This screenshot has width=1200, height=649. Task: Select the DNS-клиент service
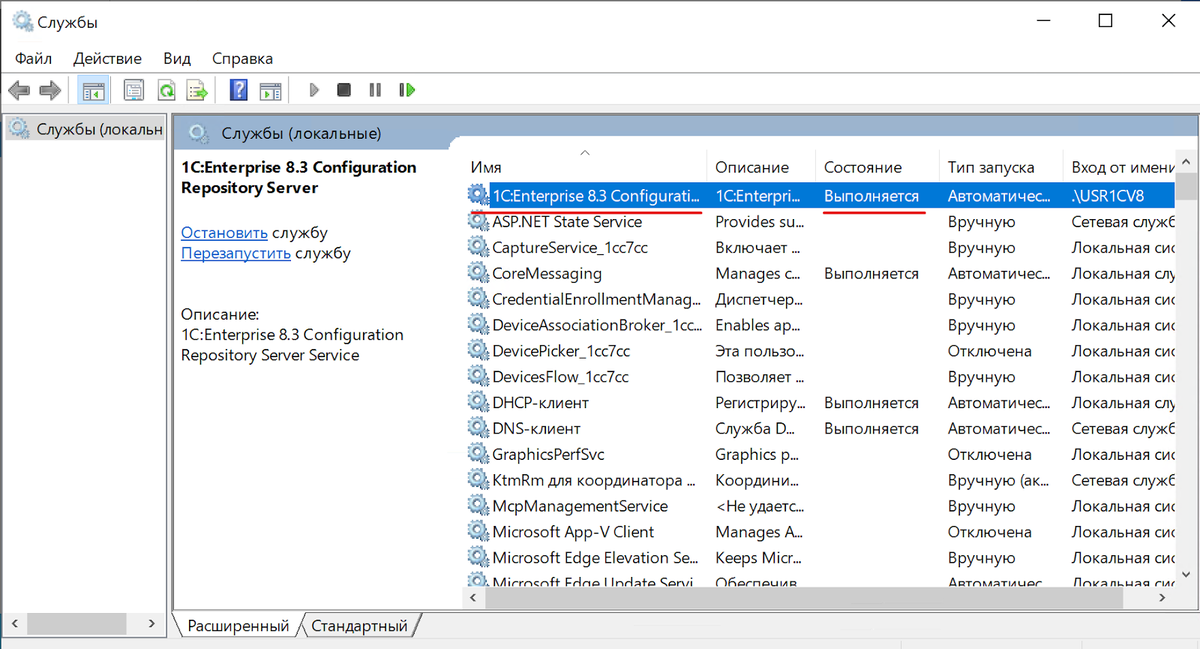pos(821,429)
